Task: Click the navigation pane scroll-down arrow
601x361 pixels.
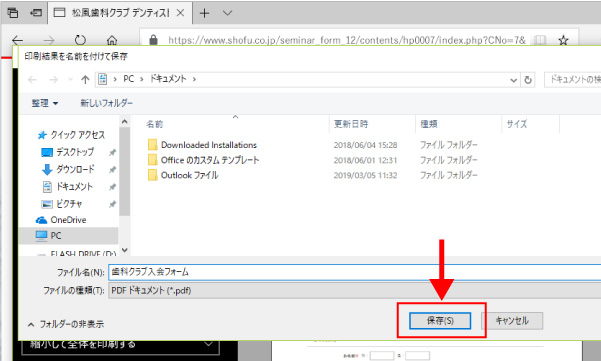Action: pyautogui.click(x=124, y=250)
